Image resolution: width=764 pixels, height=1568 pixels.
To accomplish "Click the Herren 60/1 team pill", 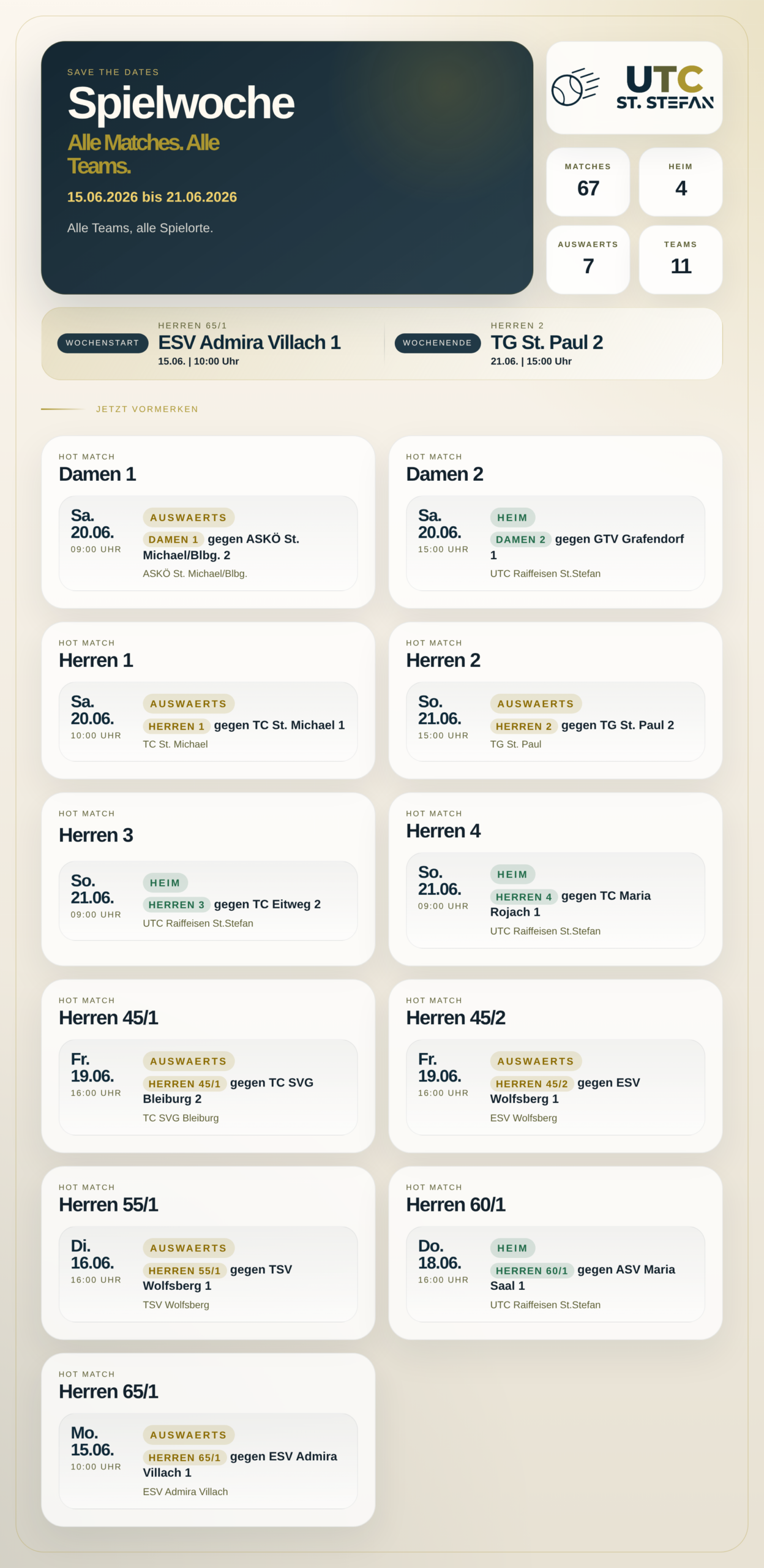I will click(x=531, y=1270).
